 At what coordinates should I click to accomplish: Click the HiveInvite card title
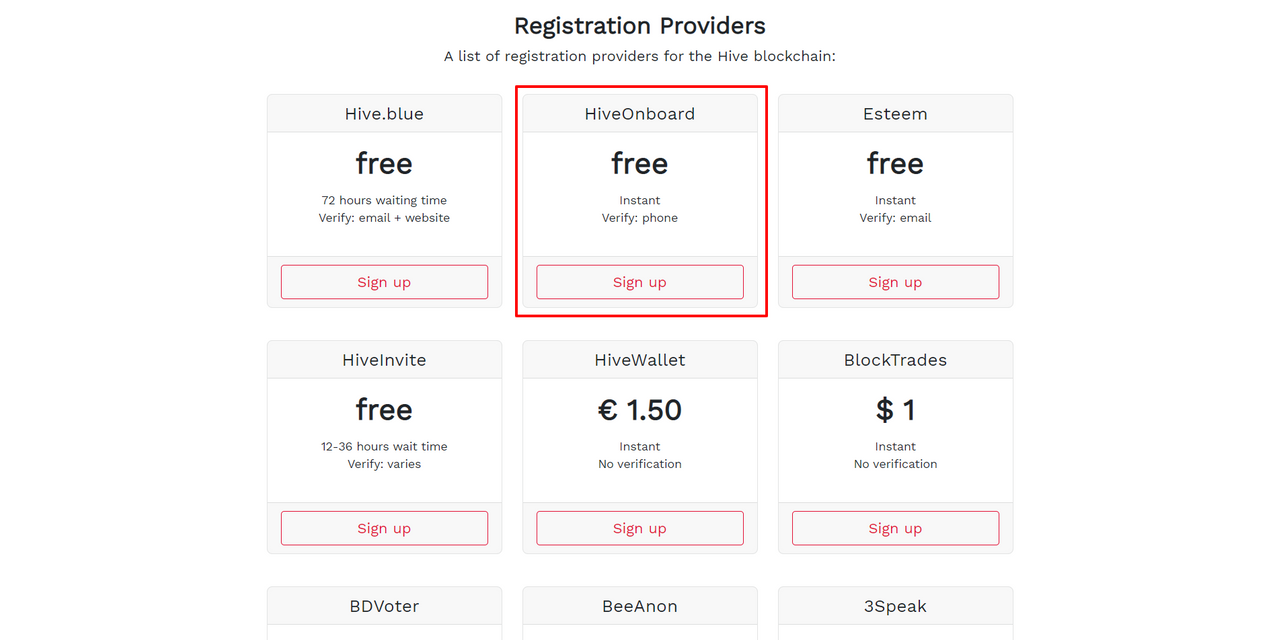[x=384, y=360]
